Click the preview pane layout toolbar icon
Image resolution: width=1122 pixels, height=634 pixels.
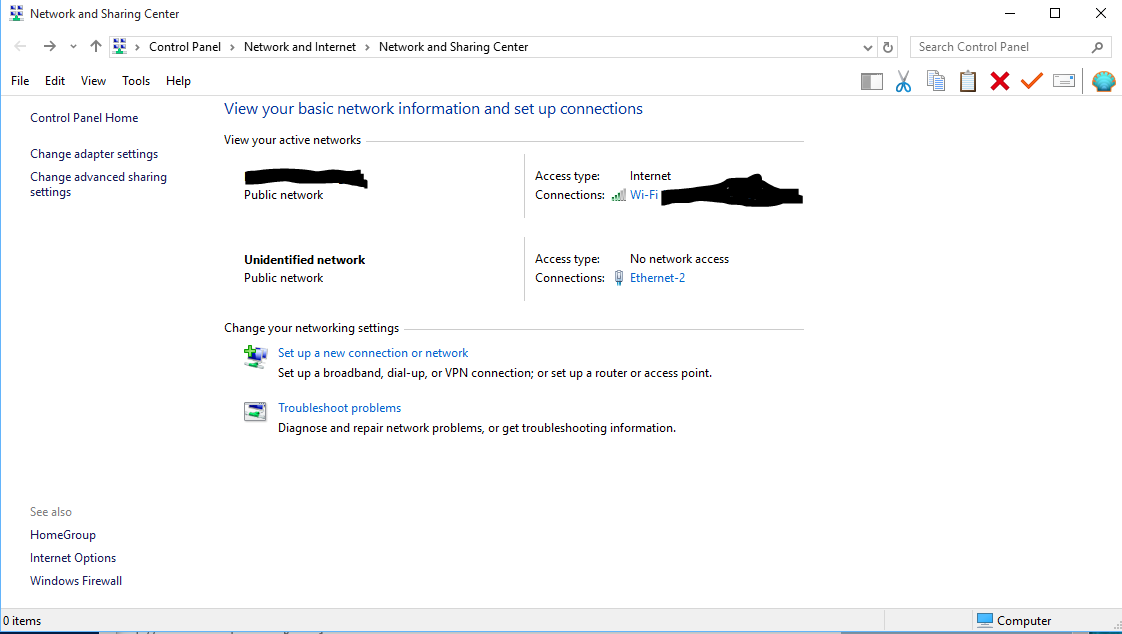click(872, 82)
